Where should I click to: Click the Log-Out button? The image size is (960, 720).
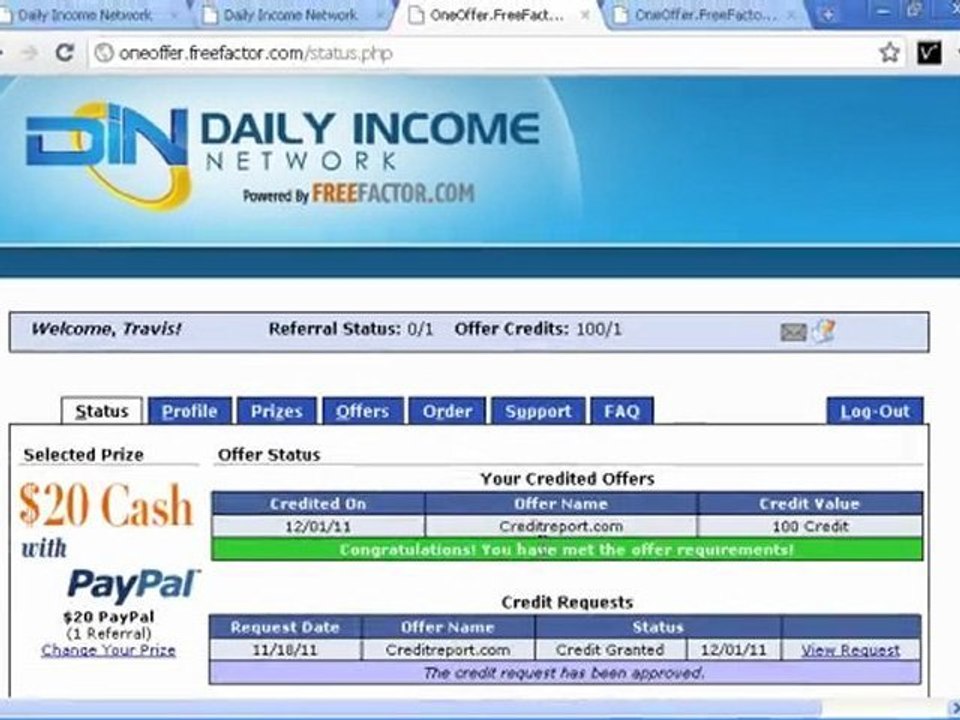pyautogui.click(x=875, y=411)
